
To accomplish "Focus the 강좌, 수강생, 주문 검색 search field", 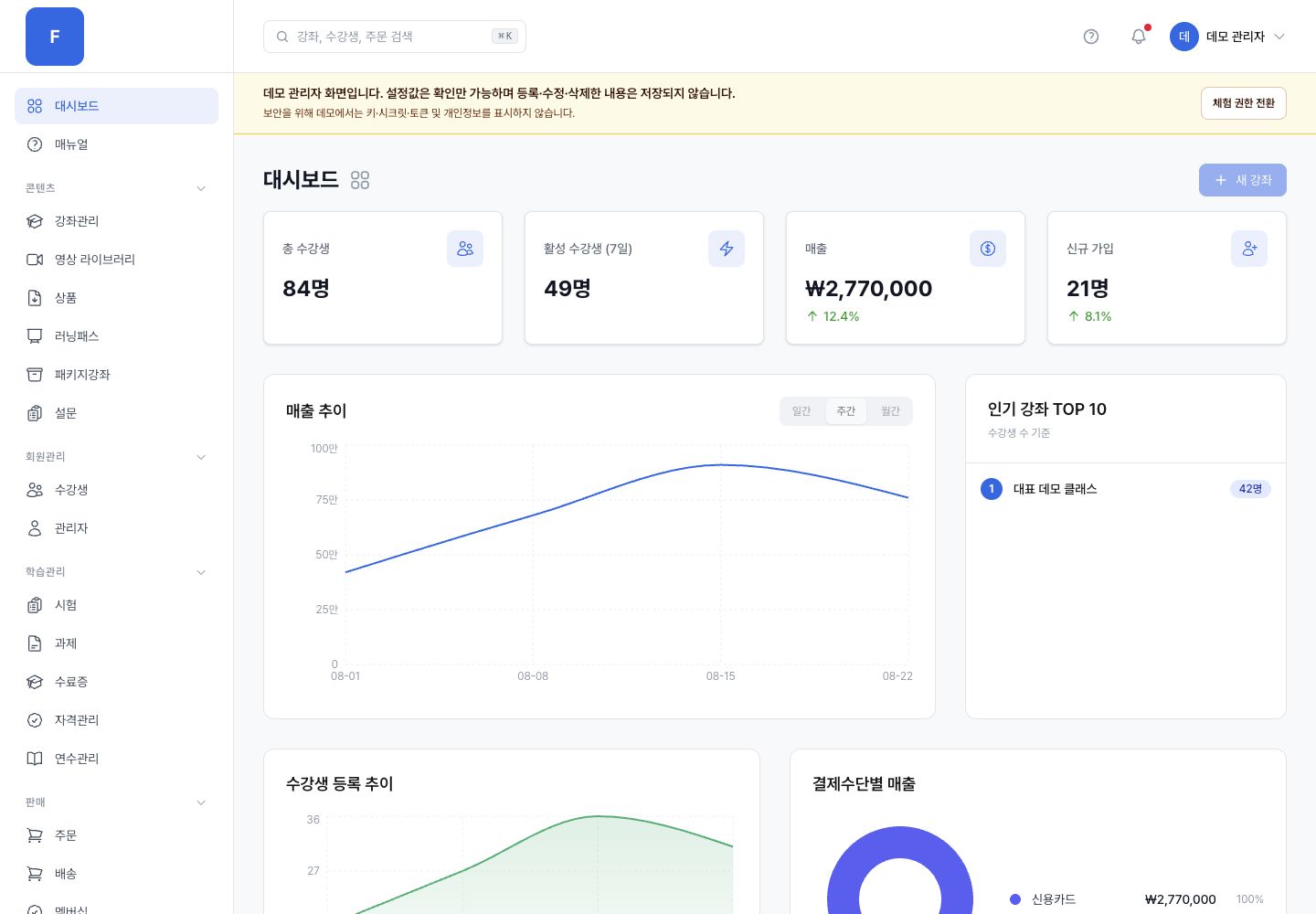I will [x=395, y=37].
